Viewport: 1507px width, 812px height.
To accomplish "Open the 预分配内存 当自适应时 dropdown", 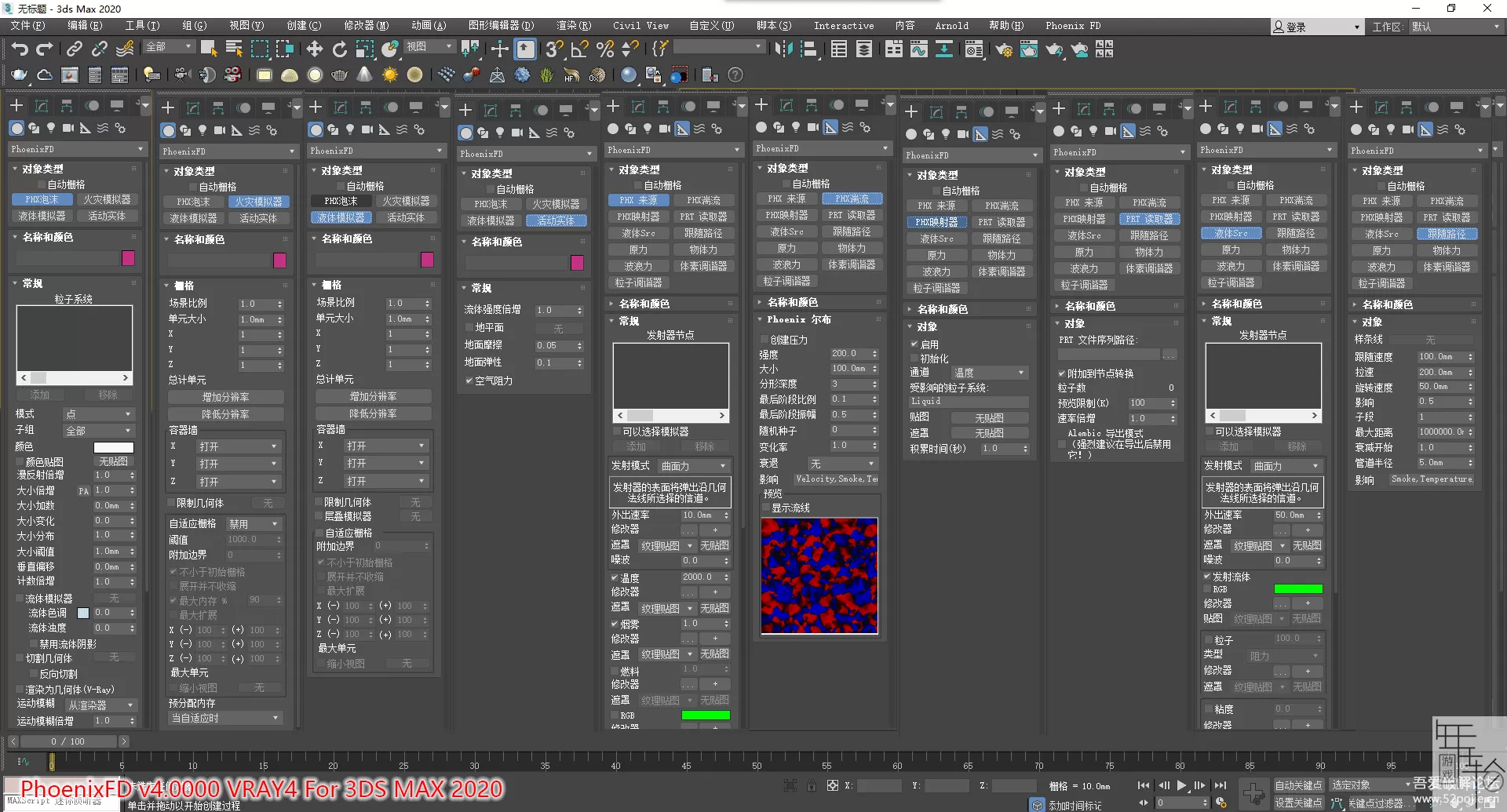I will [225, 718].
